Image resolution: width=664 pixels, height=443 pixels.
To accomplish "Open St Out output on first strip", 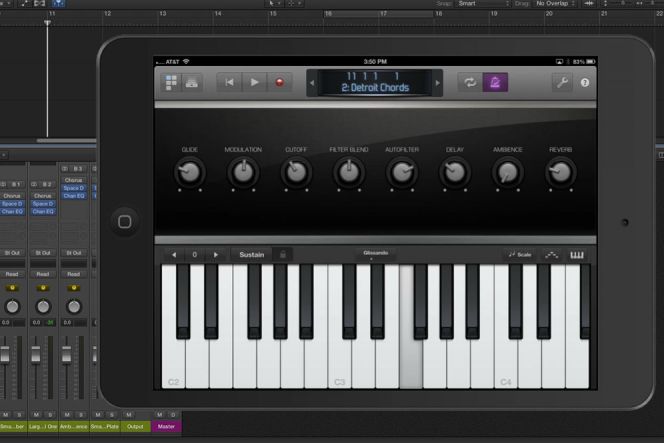I will 12,253.
